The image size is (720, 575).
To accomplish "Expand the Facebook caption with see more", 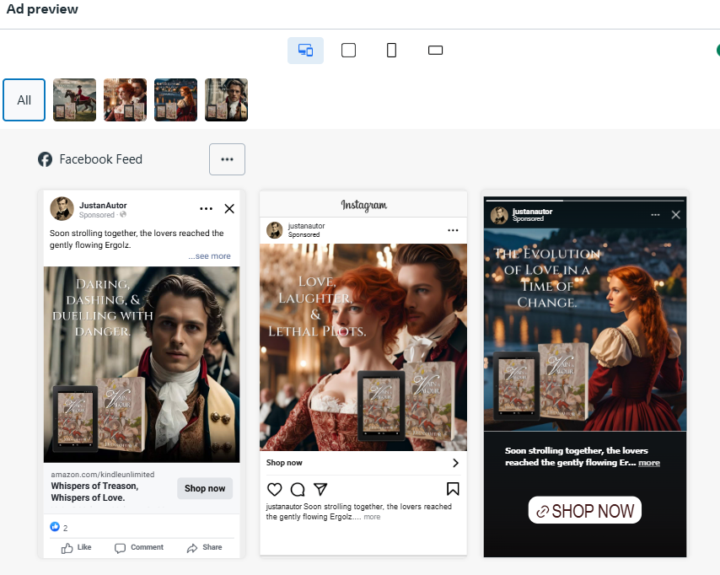I will click(209, 256).
